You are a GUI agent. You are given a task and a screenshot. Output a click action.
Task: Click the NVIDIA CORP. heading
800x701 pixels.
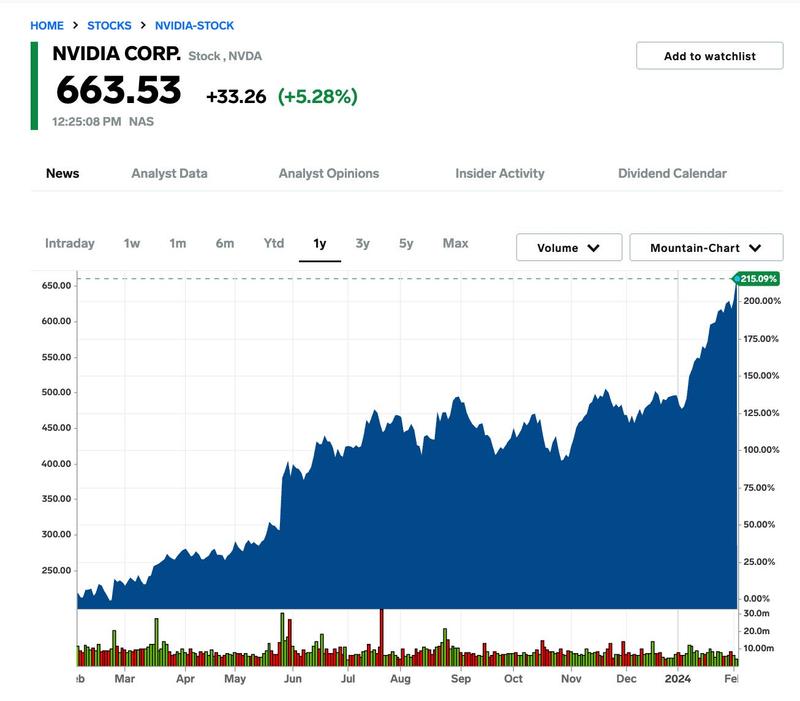pyautogui.click(x=116, y=53)
